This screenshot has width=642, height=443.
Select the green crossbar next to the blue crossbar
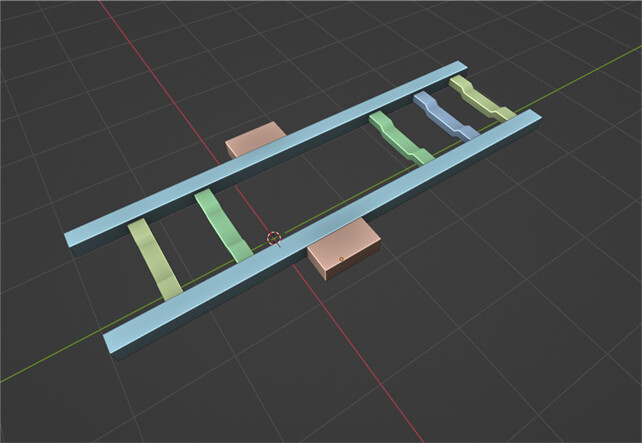click(x=401, y=137)
